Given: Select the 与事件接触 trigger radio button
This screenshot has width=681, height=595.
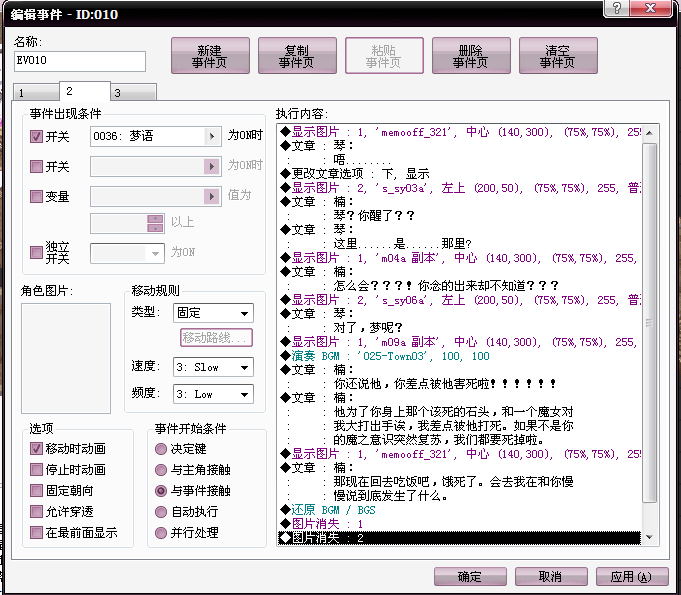Looking at the screenshot, I should [161, 491].
